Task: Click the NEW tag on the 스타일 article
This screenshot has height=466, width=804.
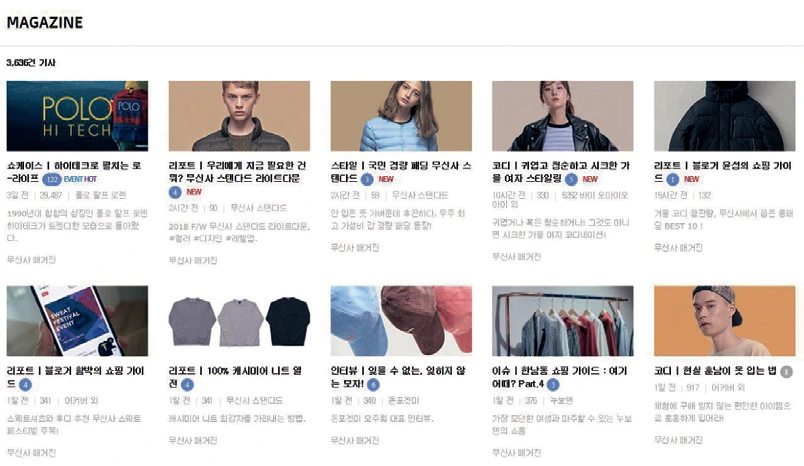Action: (x=386, y=179)
